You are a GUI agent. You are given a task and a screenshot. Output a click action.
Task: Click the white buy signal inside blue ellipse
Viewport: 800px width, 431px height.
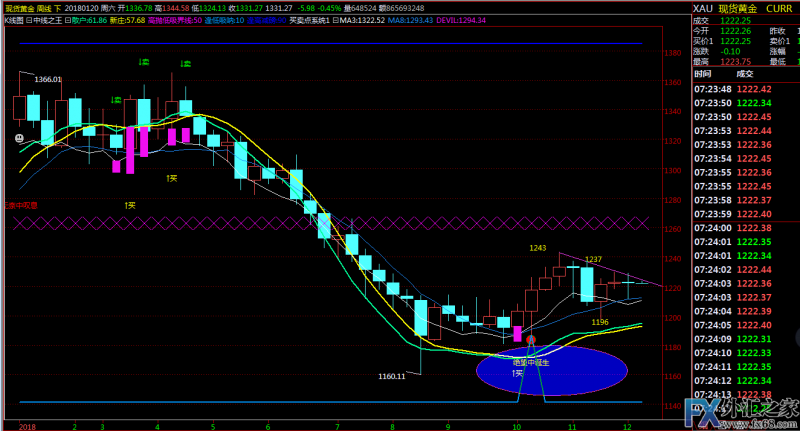pyautogui.click(x=518, y=373)
